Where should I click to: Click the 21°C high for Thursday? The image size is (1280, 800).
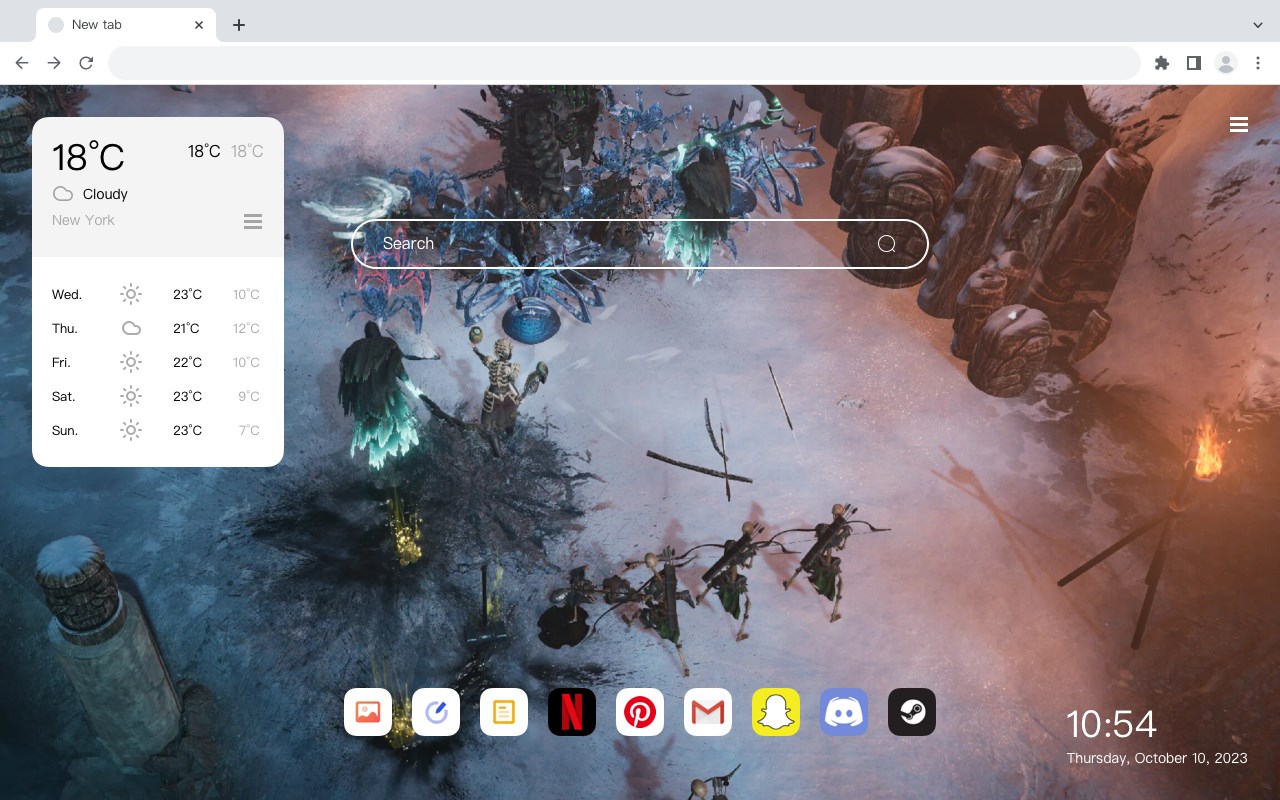(186, 328)
